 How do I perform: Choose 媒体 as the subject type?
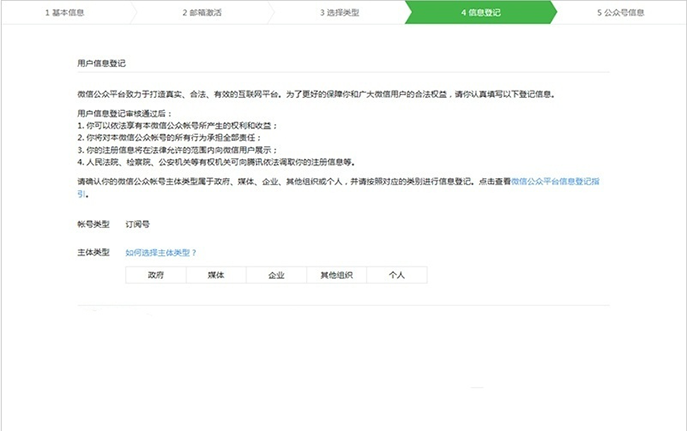[x=216, y=274]
